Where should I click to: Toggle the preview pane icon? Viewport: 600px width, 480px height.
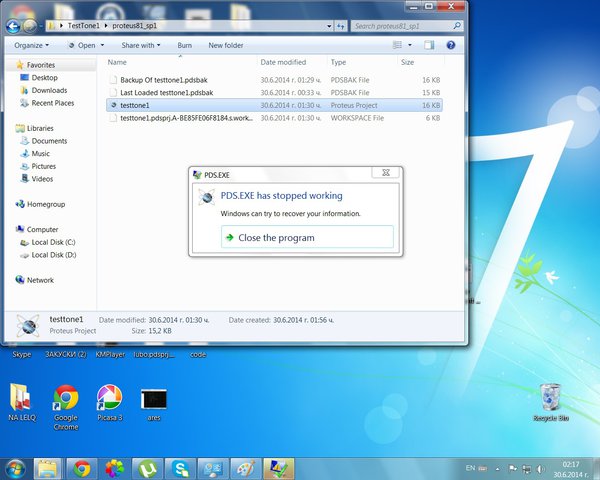point(429,45)
